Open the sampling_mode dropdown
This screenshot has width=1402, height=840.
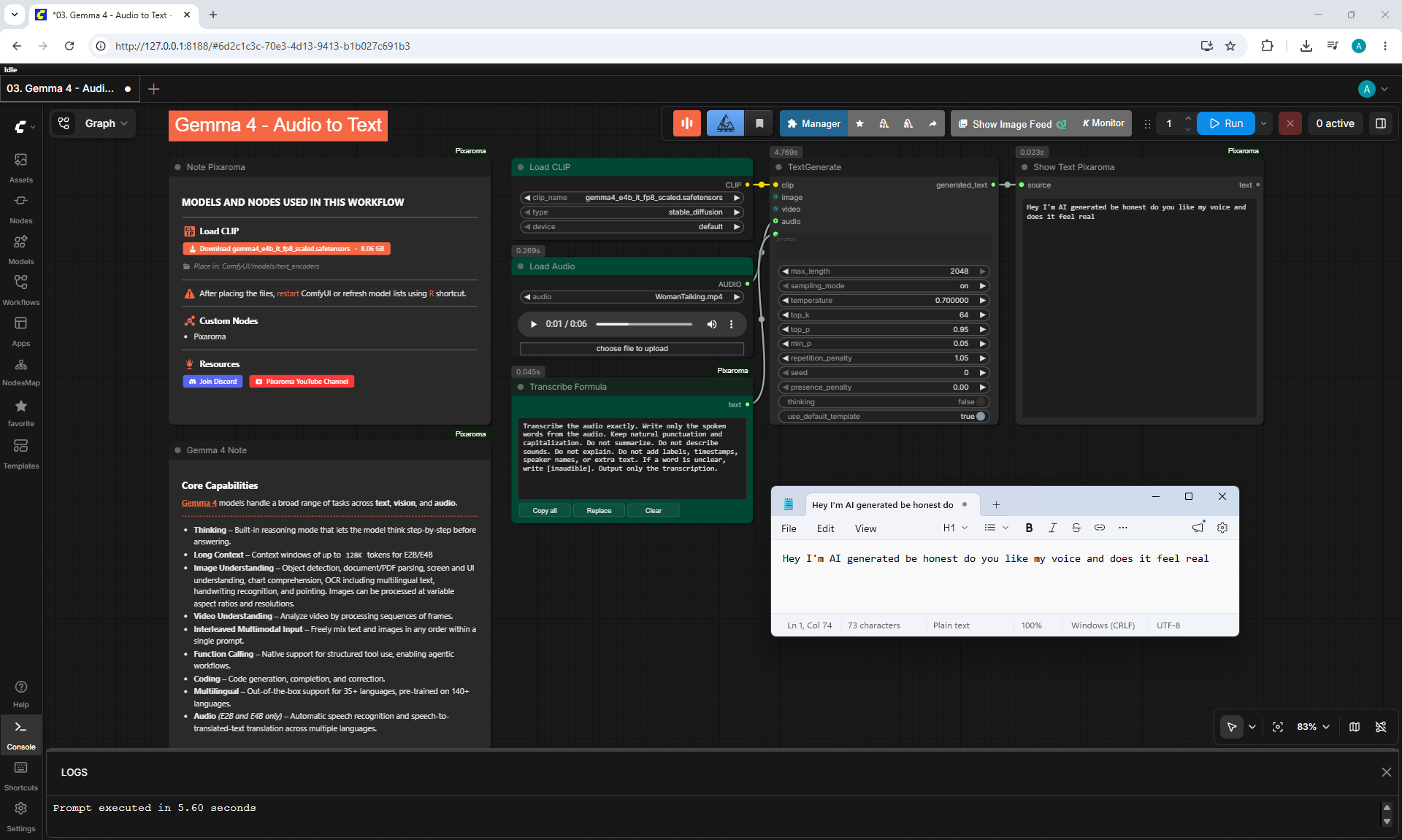click(x=884, y=286)
